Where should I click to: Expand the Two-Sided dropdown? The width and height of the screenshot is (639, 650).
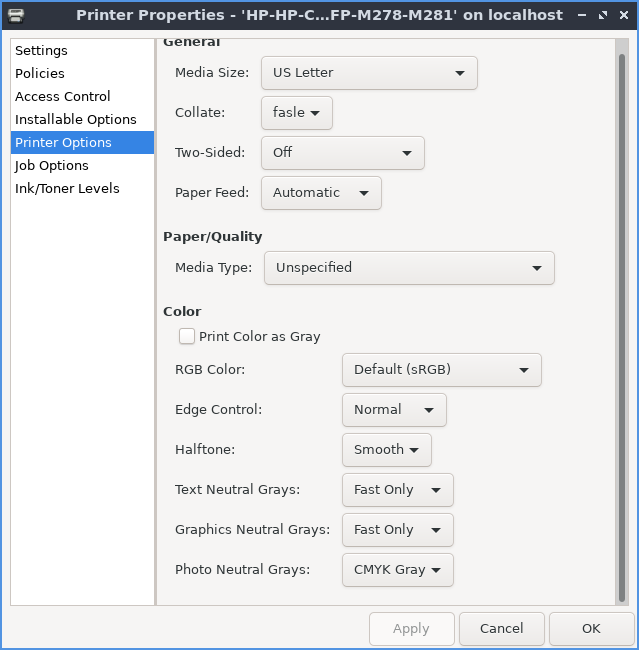(x=342, y=153)
